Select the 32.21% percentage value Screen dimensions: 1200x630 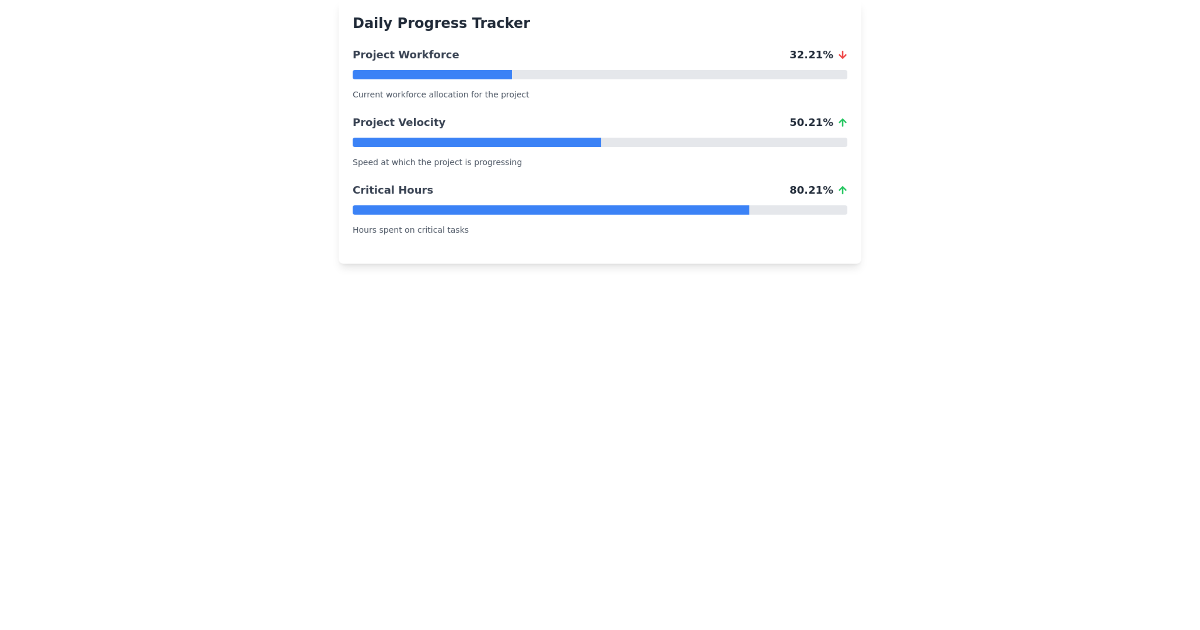click(x=810, y=55)
